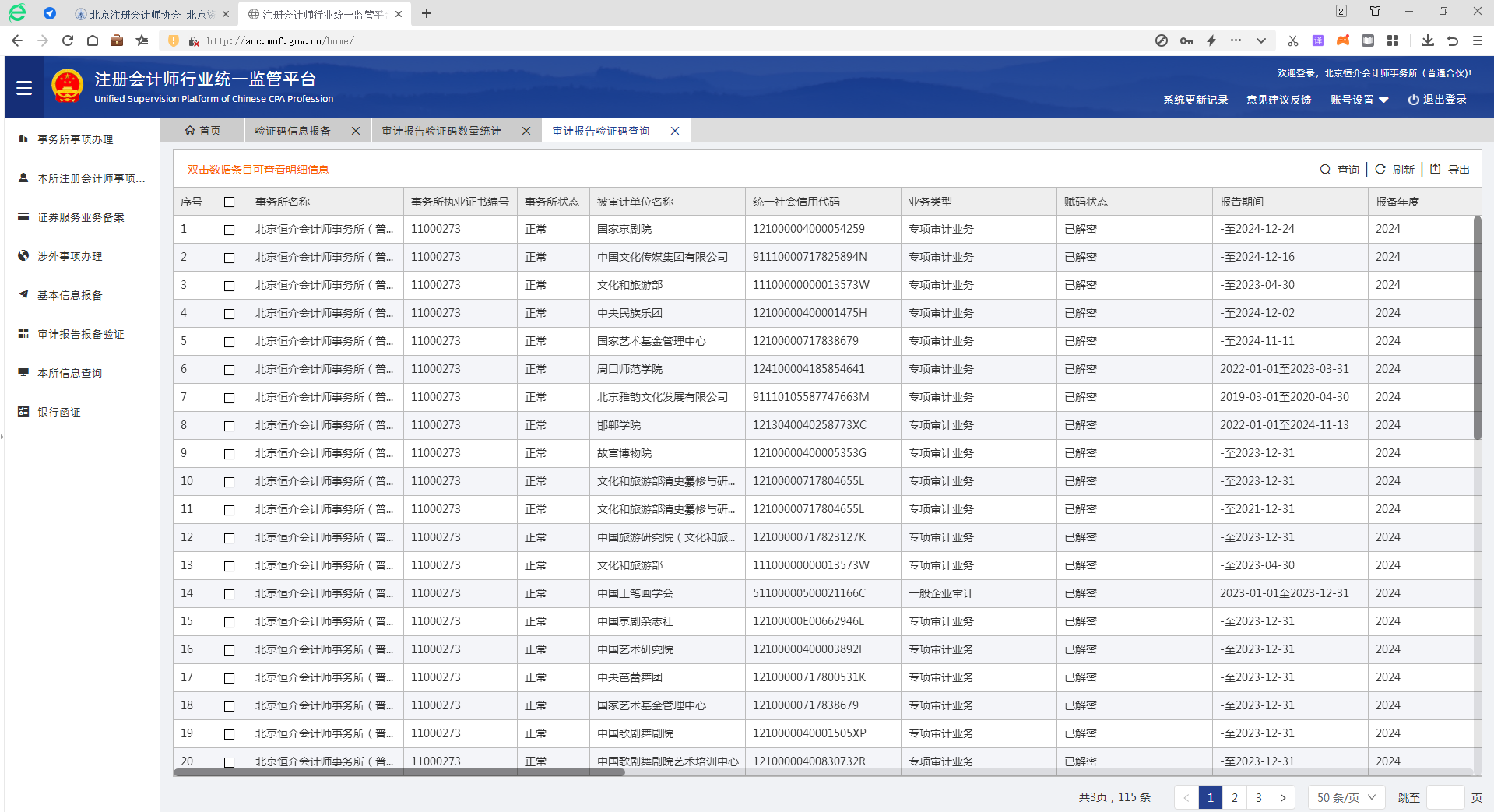The height and width of the screenshot is (812, 1494).
Task: Select the checkbox for row 6 周口师范学院
Action: (229, 370)
